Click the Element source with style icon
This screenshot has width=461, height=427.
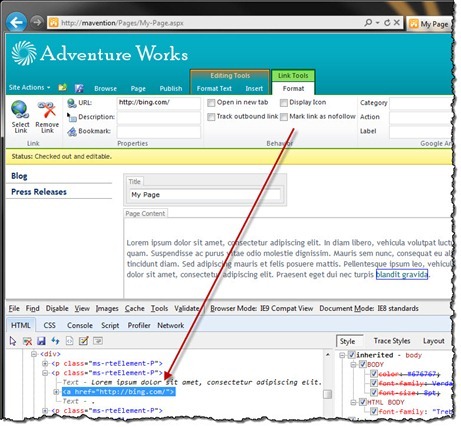[69, 341]
